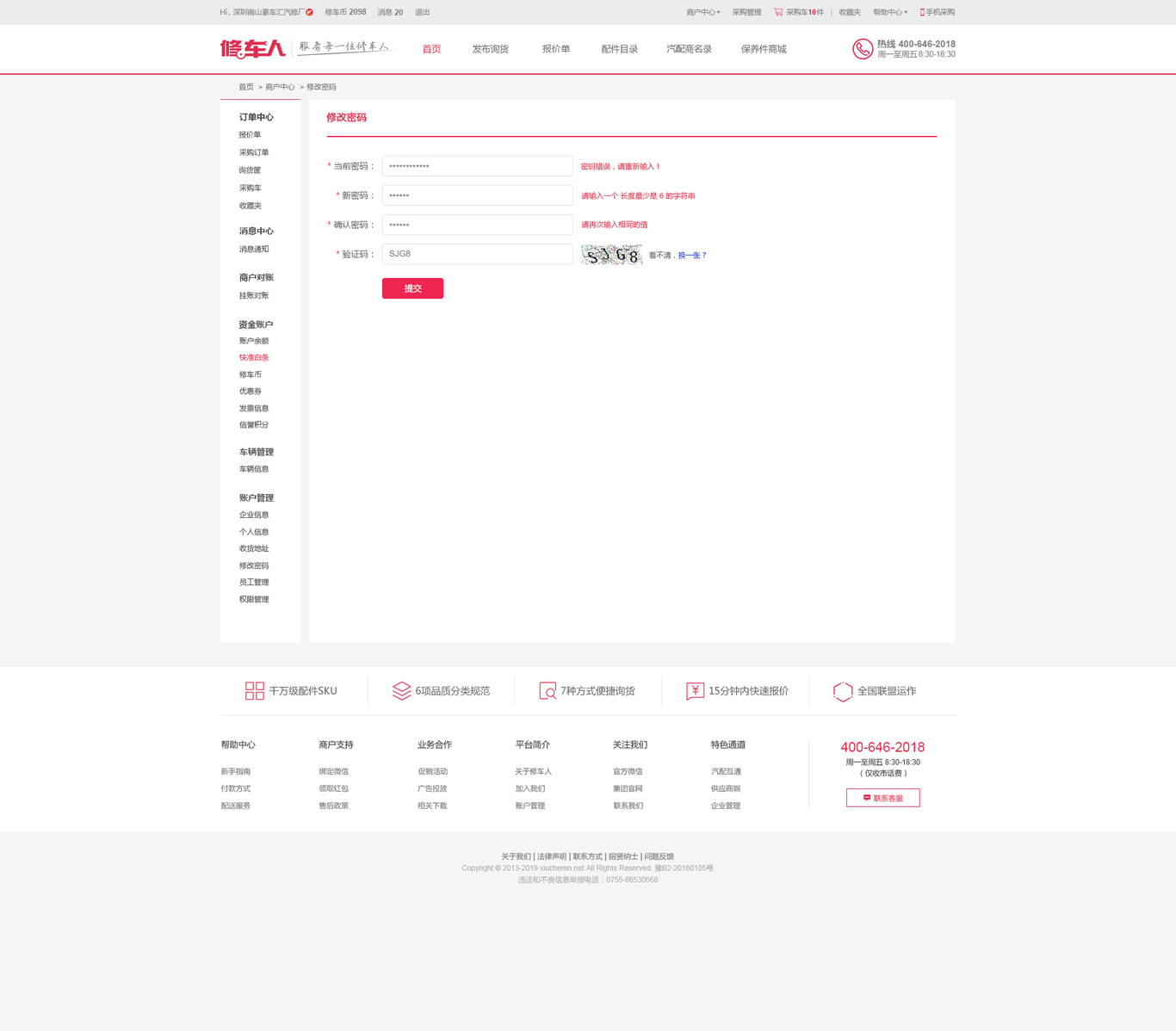The image size is (1176, 1031).
Task: Click 关于修车人 footer link
Action: click(533, 772)
